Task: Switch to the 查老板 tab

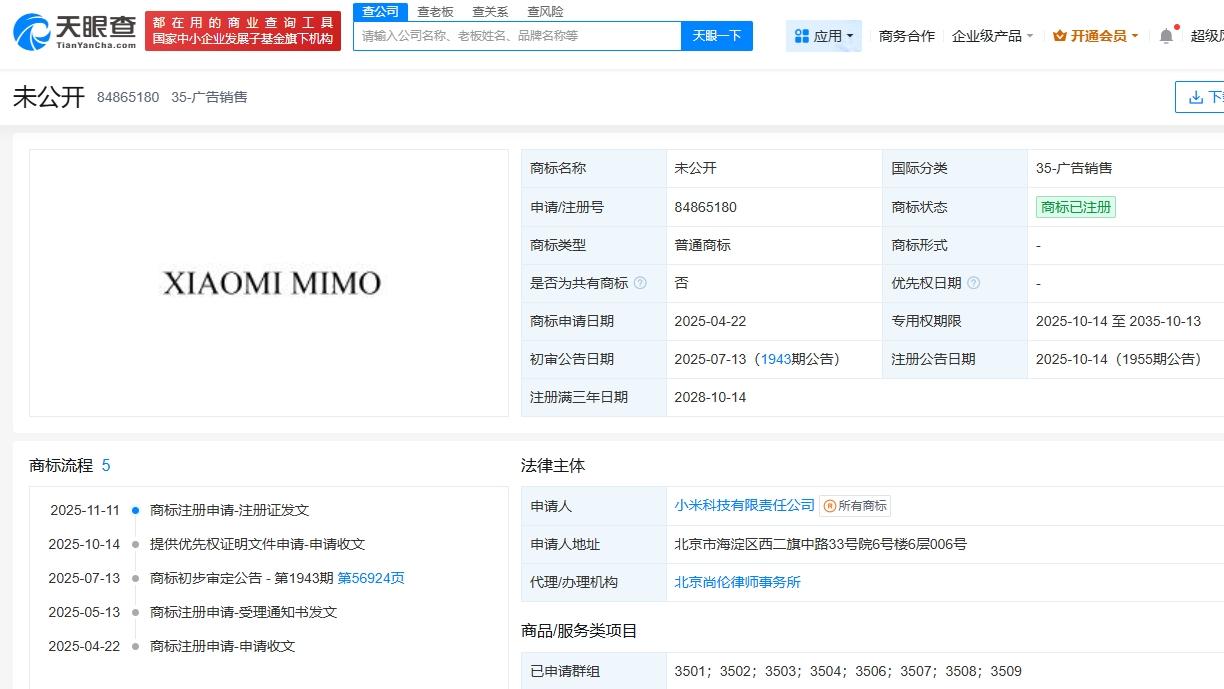Action: (435, 11)
